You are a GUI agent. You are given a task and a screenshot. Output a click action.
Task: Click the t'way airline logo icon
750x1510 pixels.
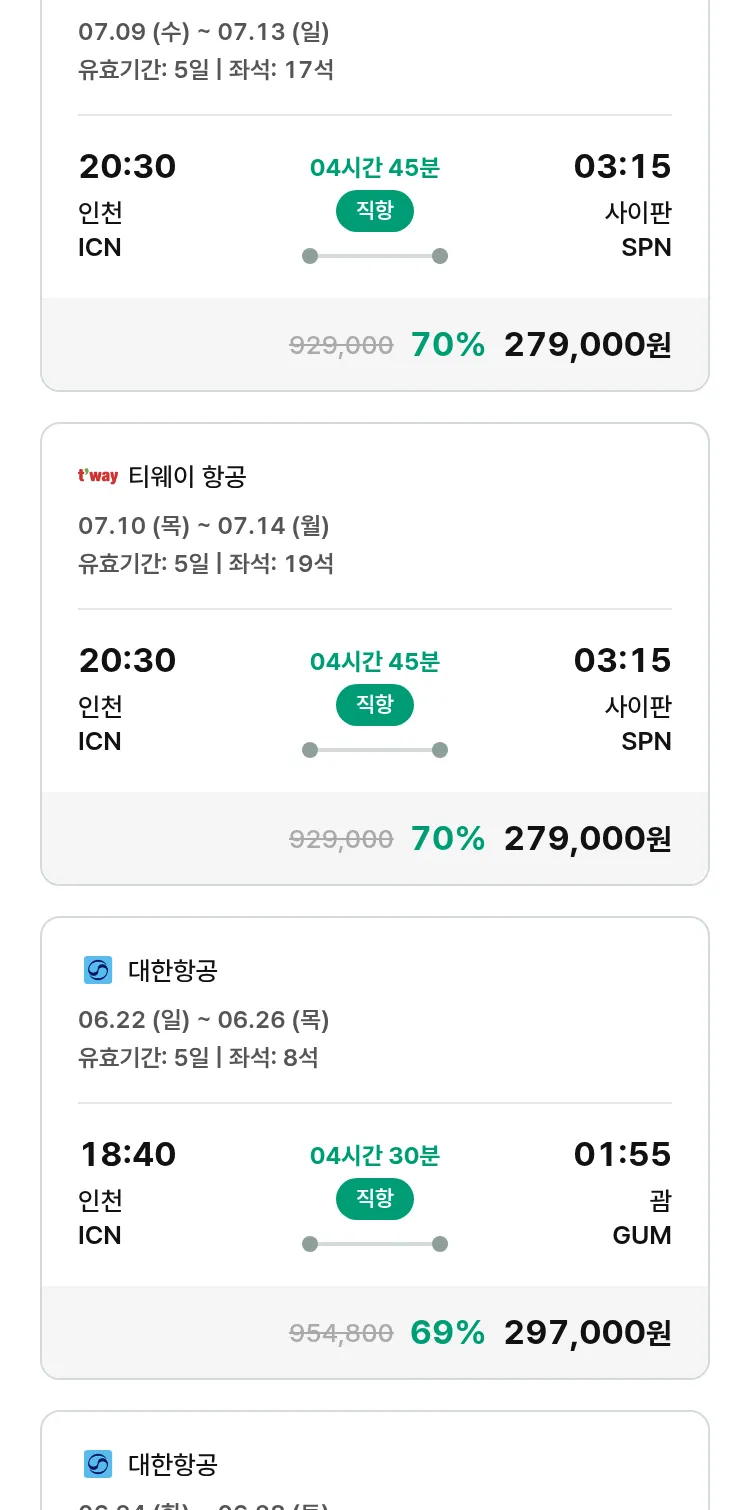(98, 476)
